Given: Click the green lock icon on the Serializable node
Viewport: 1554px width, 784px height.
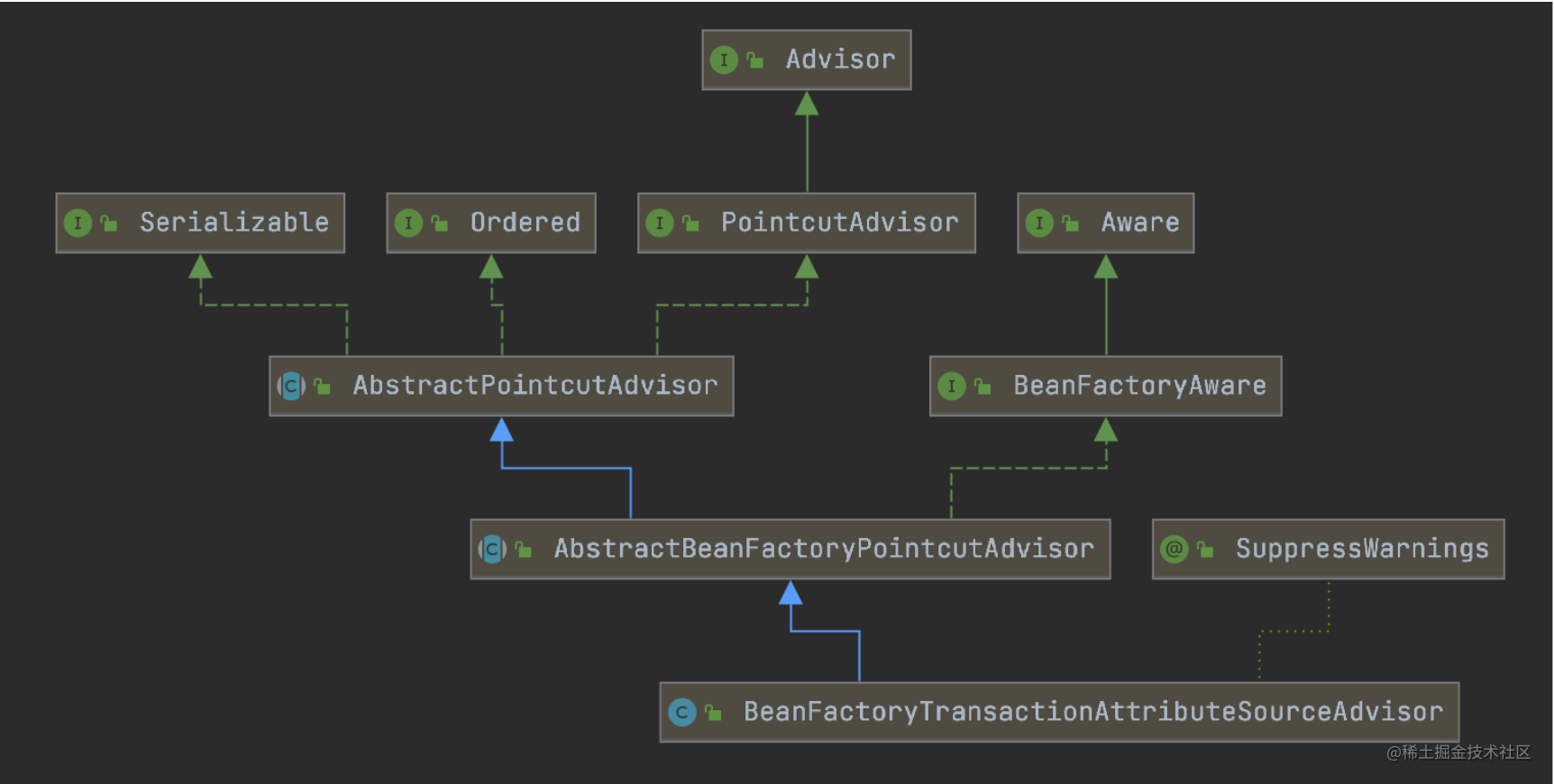Looking at the screenshot, I should coord(109,223).
